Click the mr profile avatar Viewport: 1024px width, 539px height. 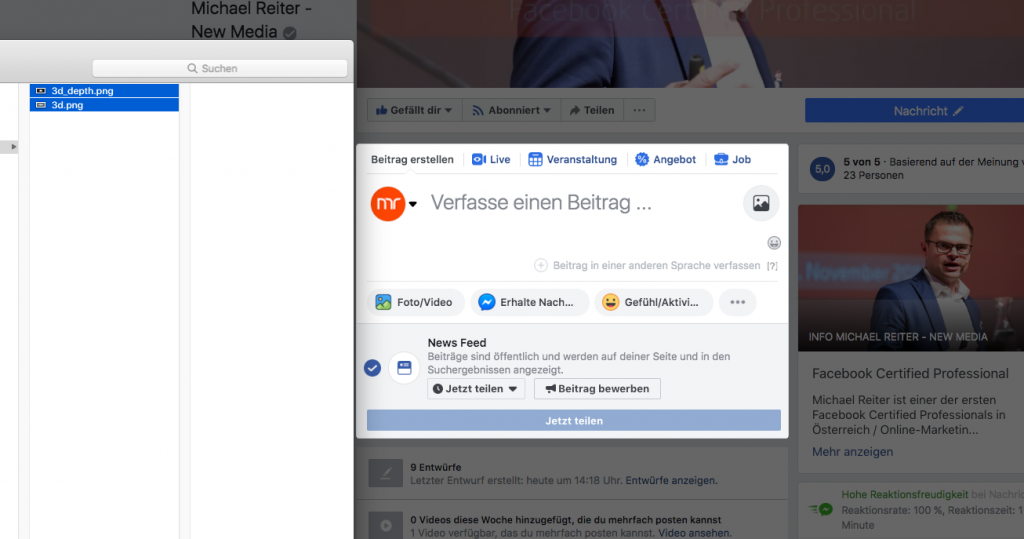[x=388, y=204]
